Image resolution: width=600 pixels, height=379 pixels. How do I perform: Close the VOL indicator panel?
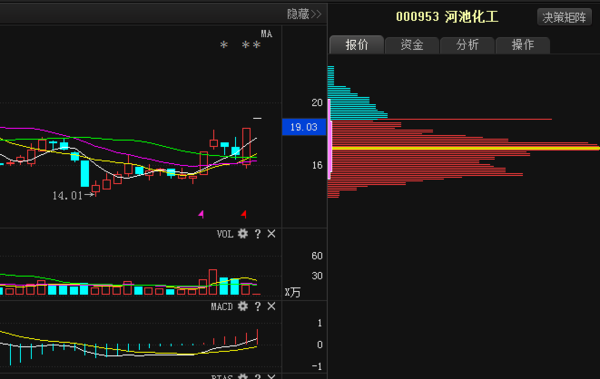pos(271,234)
